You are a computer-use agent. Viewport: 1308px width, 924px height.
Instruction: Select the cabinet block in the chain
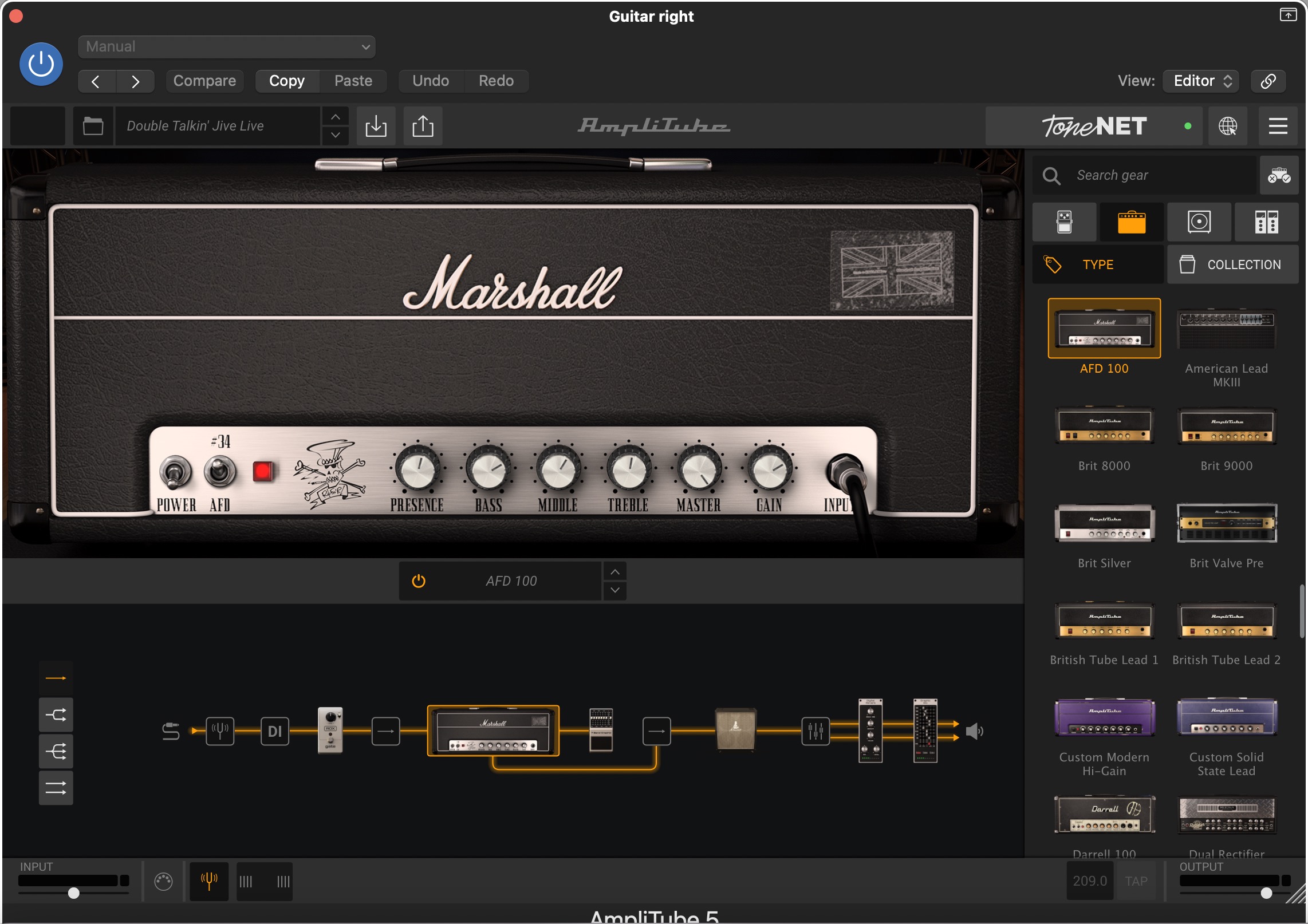tap(736, 729)
